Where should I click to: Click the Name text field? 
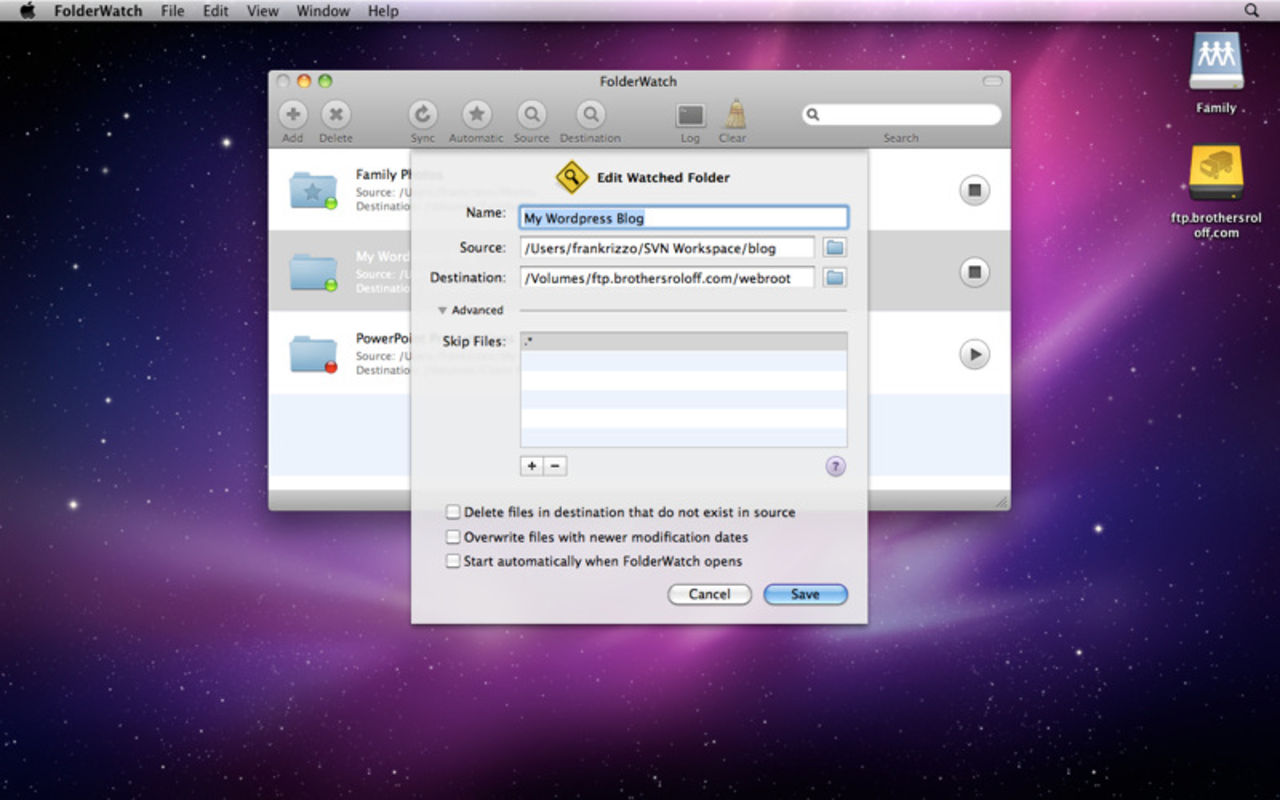point(683,218)
